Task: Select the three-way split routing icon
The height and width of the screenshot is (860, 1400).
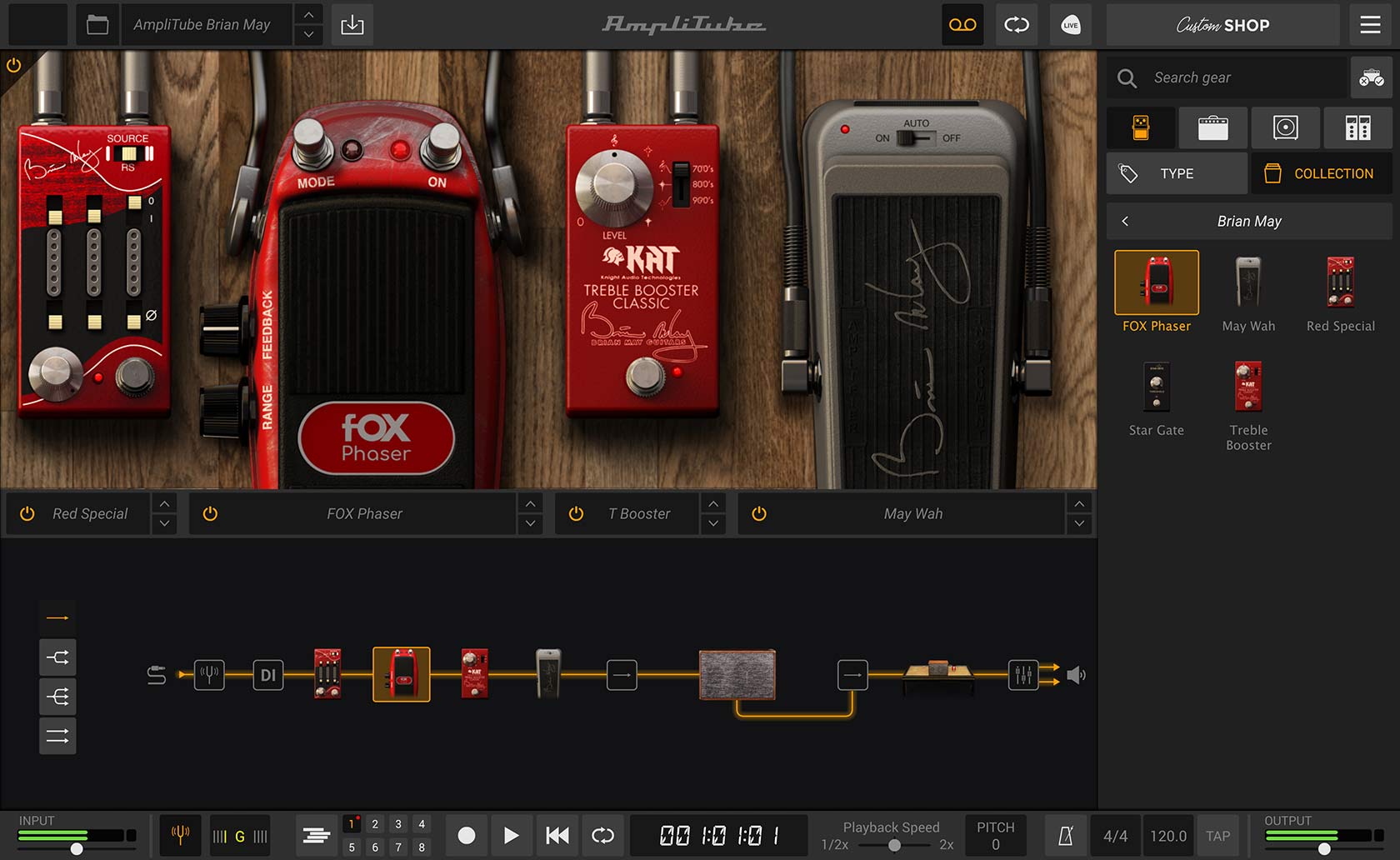Action: 57,697
